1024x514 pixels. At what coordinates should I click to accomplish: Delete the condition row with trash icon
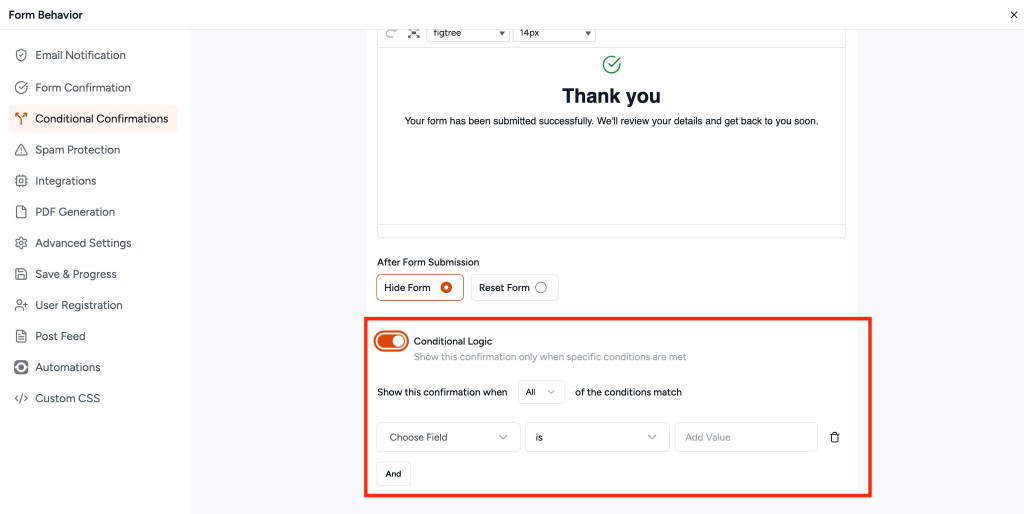coord(835,437)
